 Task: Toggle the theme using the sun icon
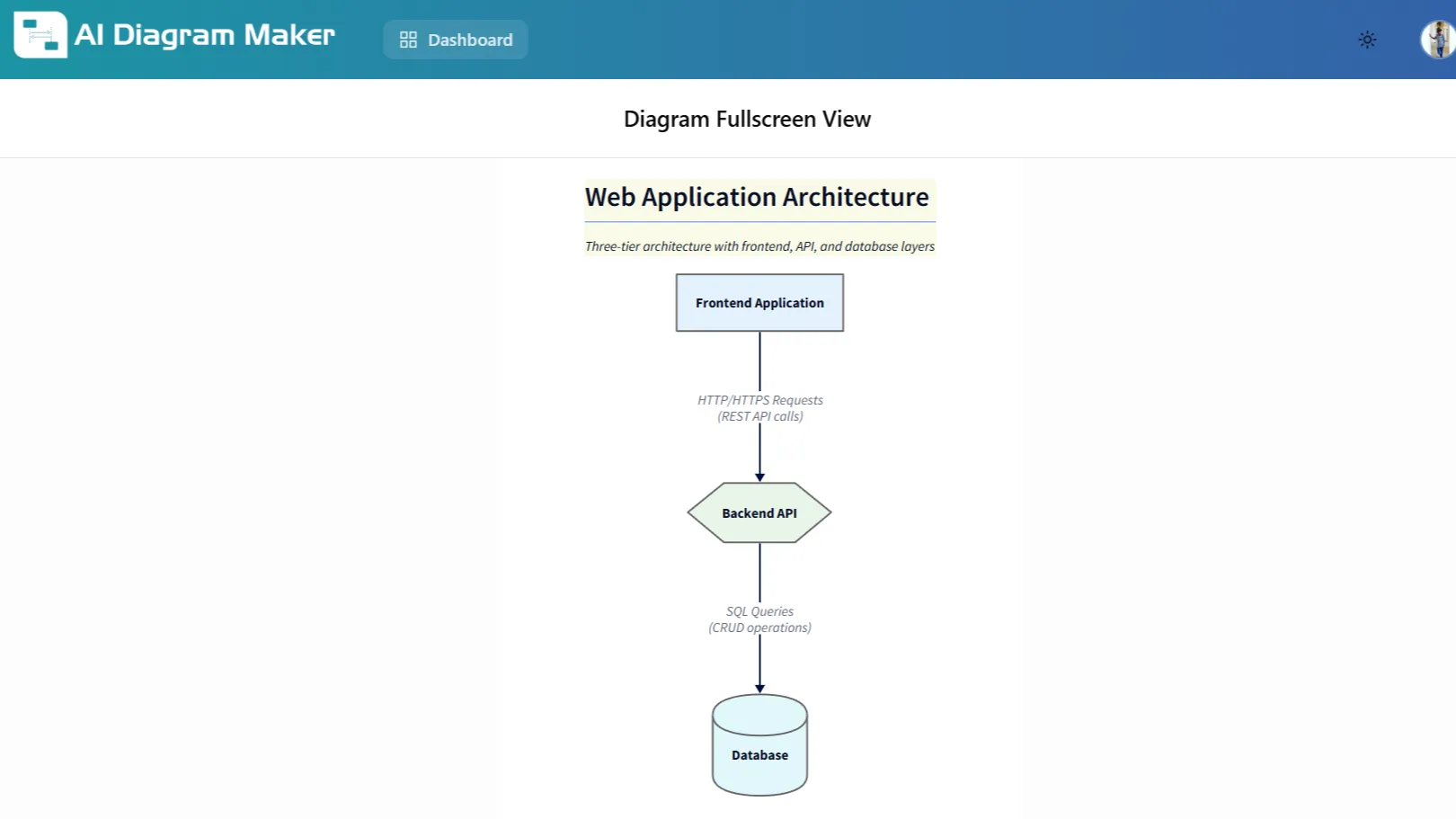[x=1367, y=40]
